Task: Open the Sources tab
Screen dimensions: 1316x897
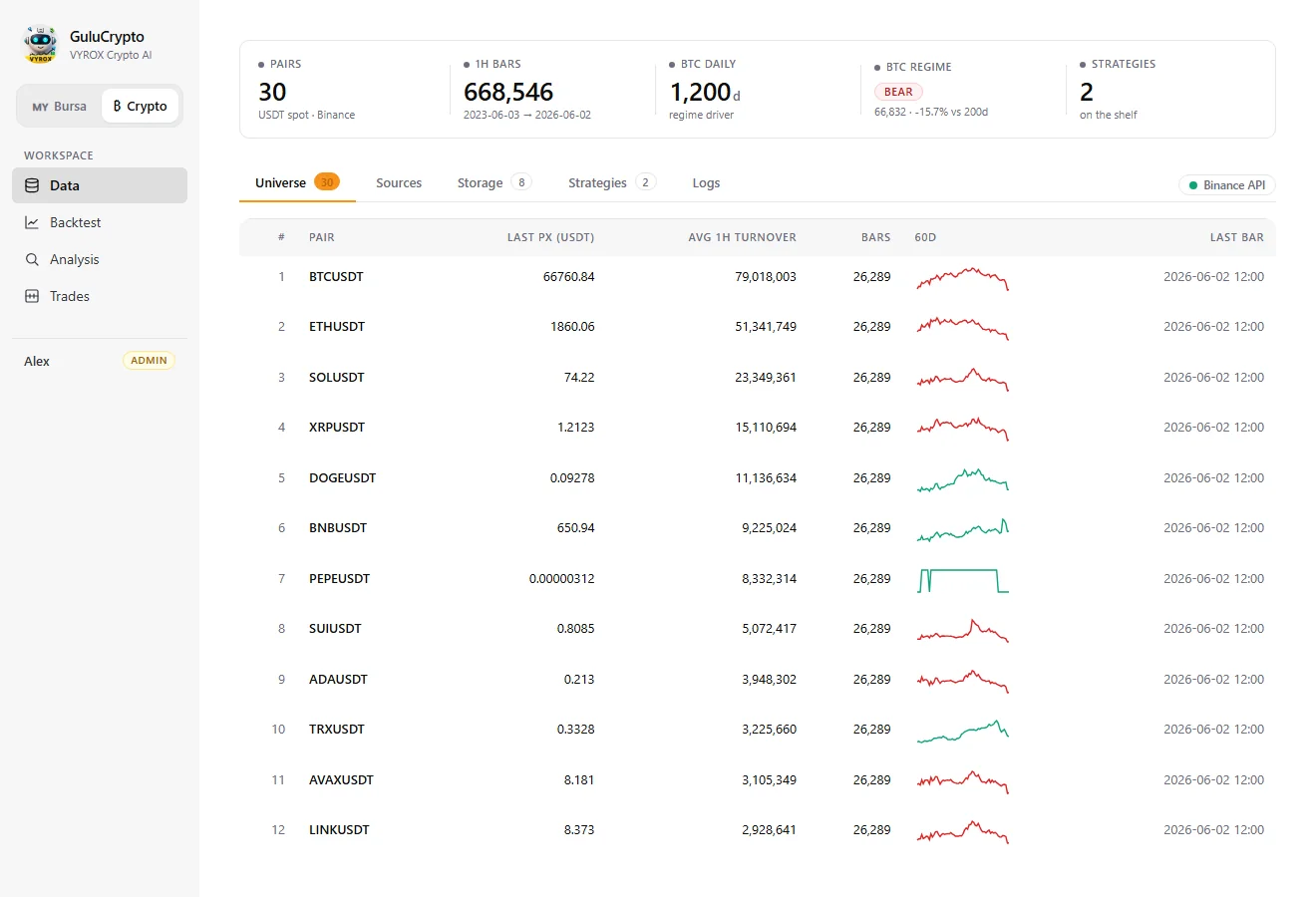Action: point(399,183)
